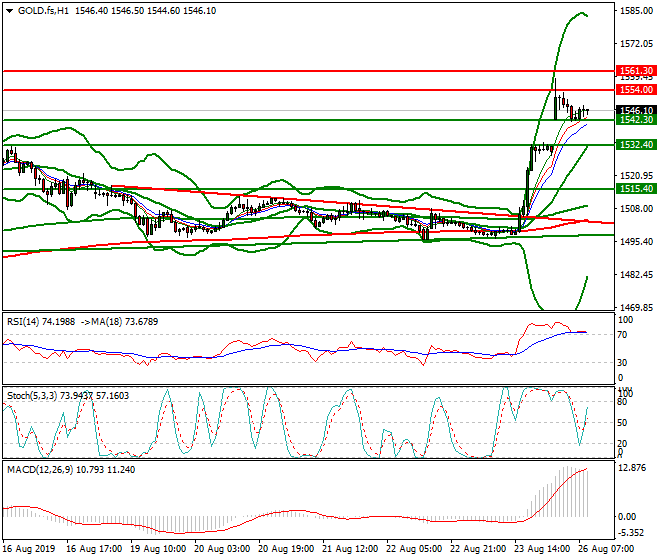
Task: Click the 20 Aug 19:00 time axis label
Action: tap(286, 549)
